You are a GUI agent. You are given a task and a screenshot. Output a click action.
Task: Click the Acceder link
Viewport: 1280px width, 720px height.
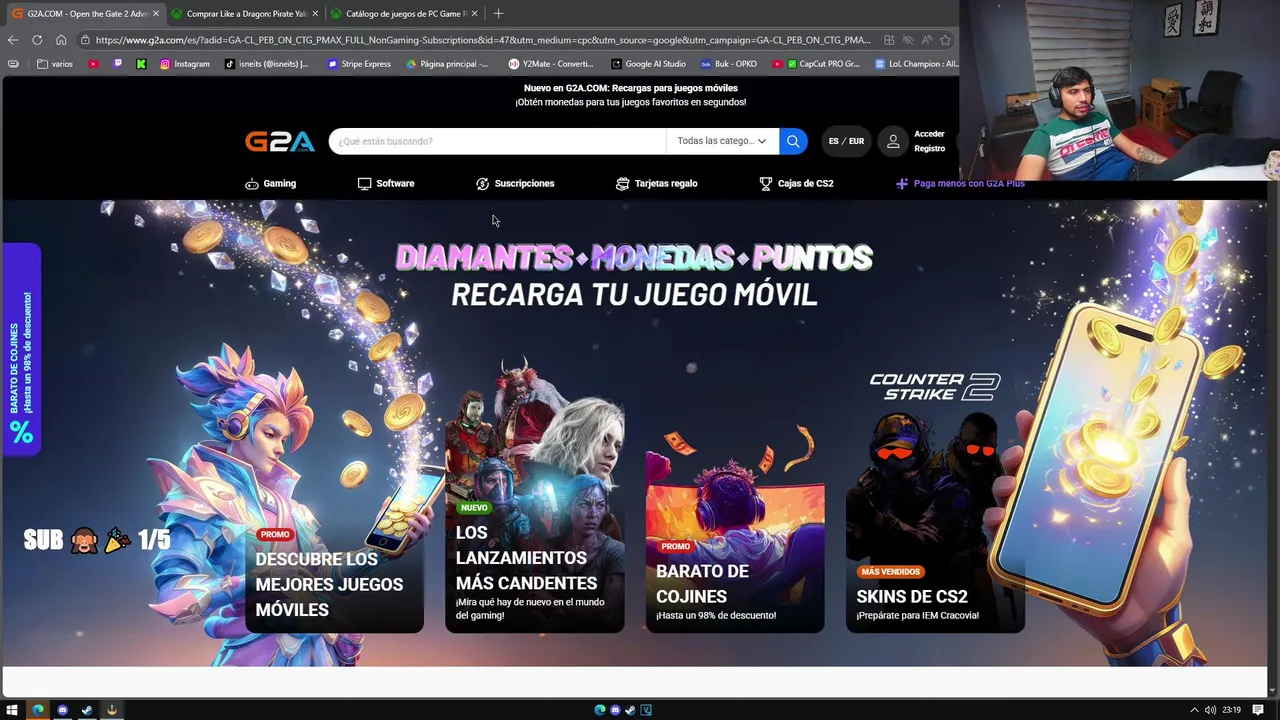(929, 134)
